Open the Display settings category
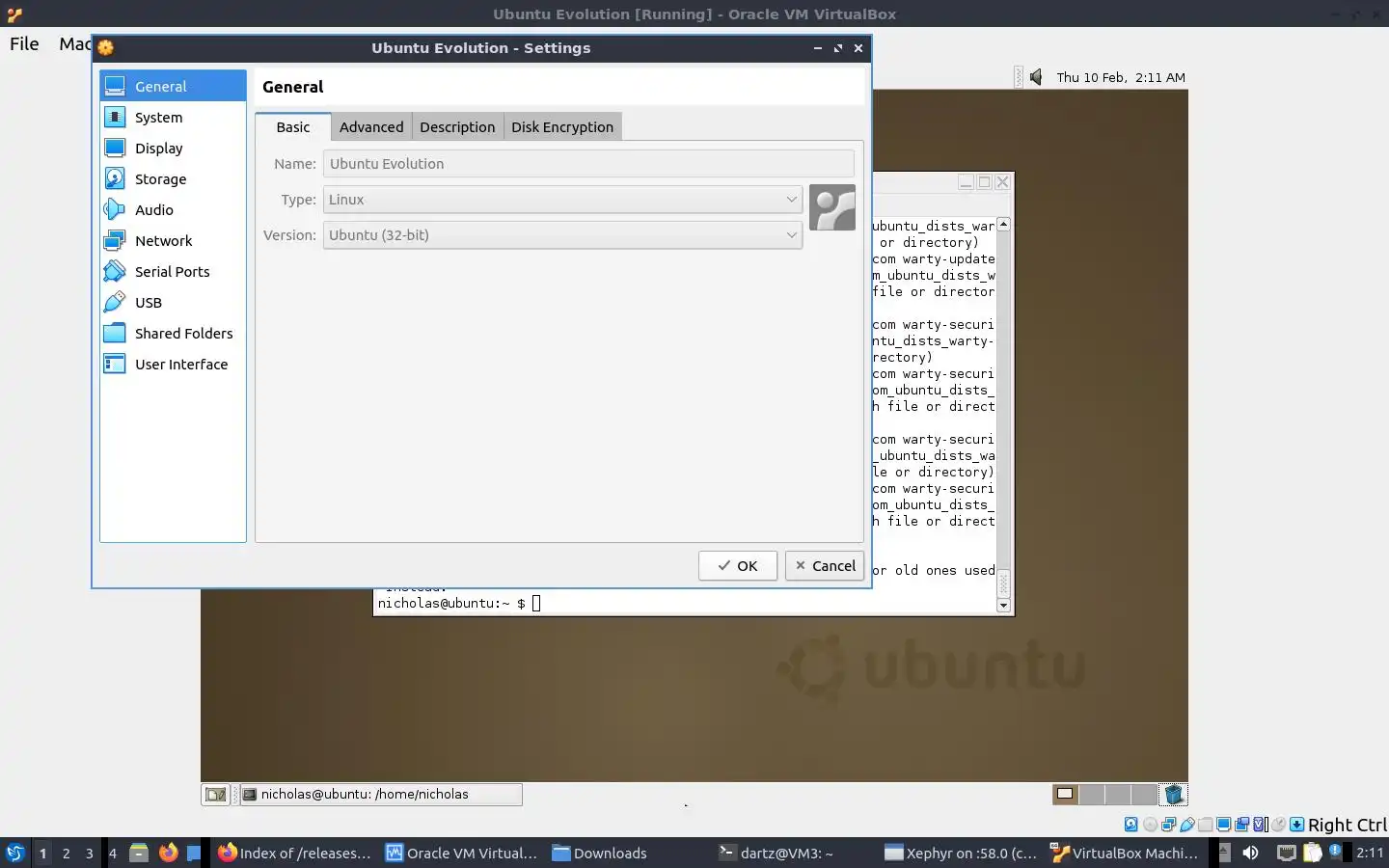The height and width of the screenshot is (868, 1389). (173, 148)
